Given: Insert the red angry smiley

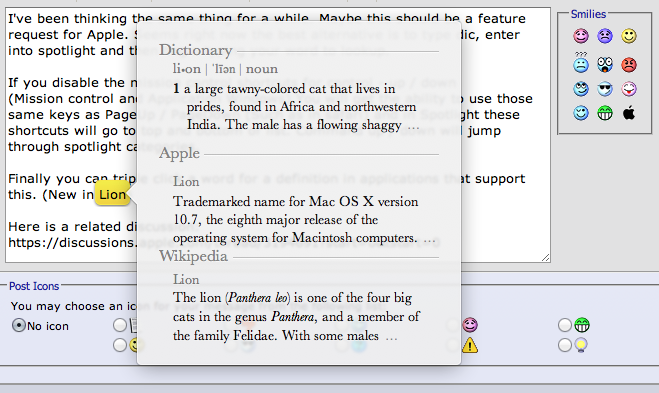Looking at the screenshot, I should click(x=629, y=64).
